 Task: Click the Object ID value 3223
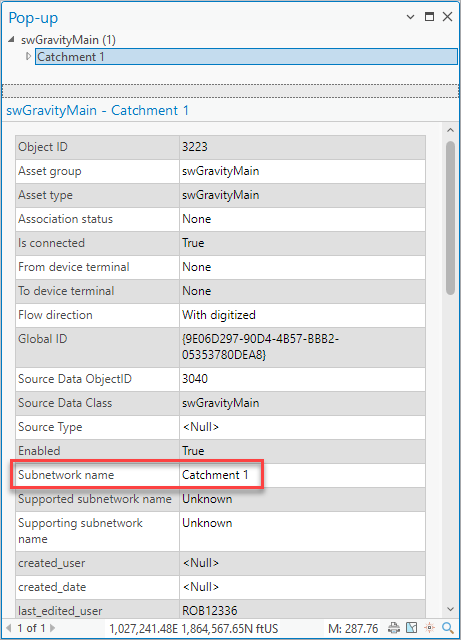[195, 147]
